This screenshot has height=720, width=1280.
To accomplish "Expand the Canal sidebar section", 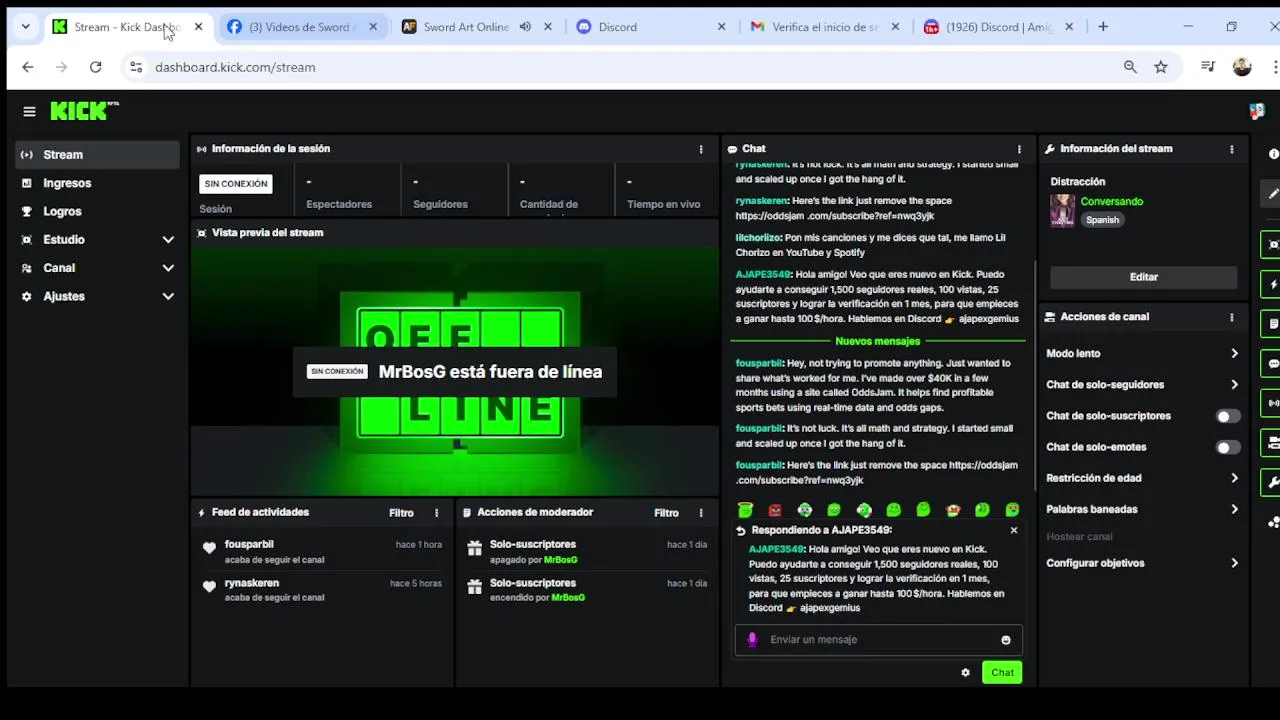I will pos(97,268).
